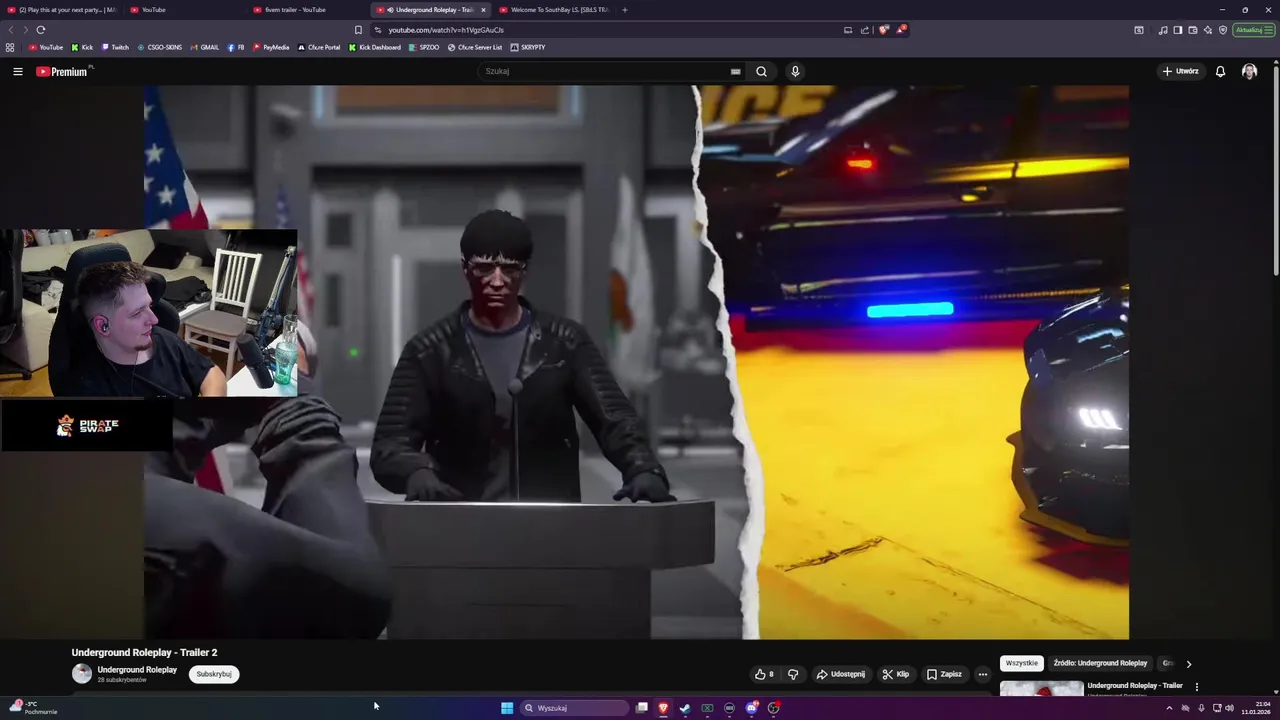The image size is (1280, 720).
Task: Open Brave Shields lion icon
Action: [883, 30]
